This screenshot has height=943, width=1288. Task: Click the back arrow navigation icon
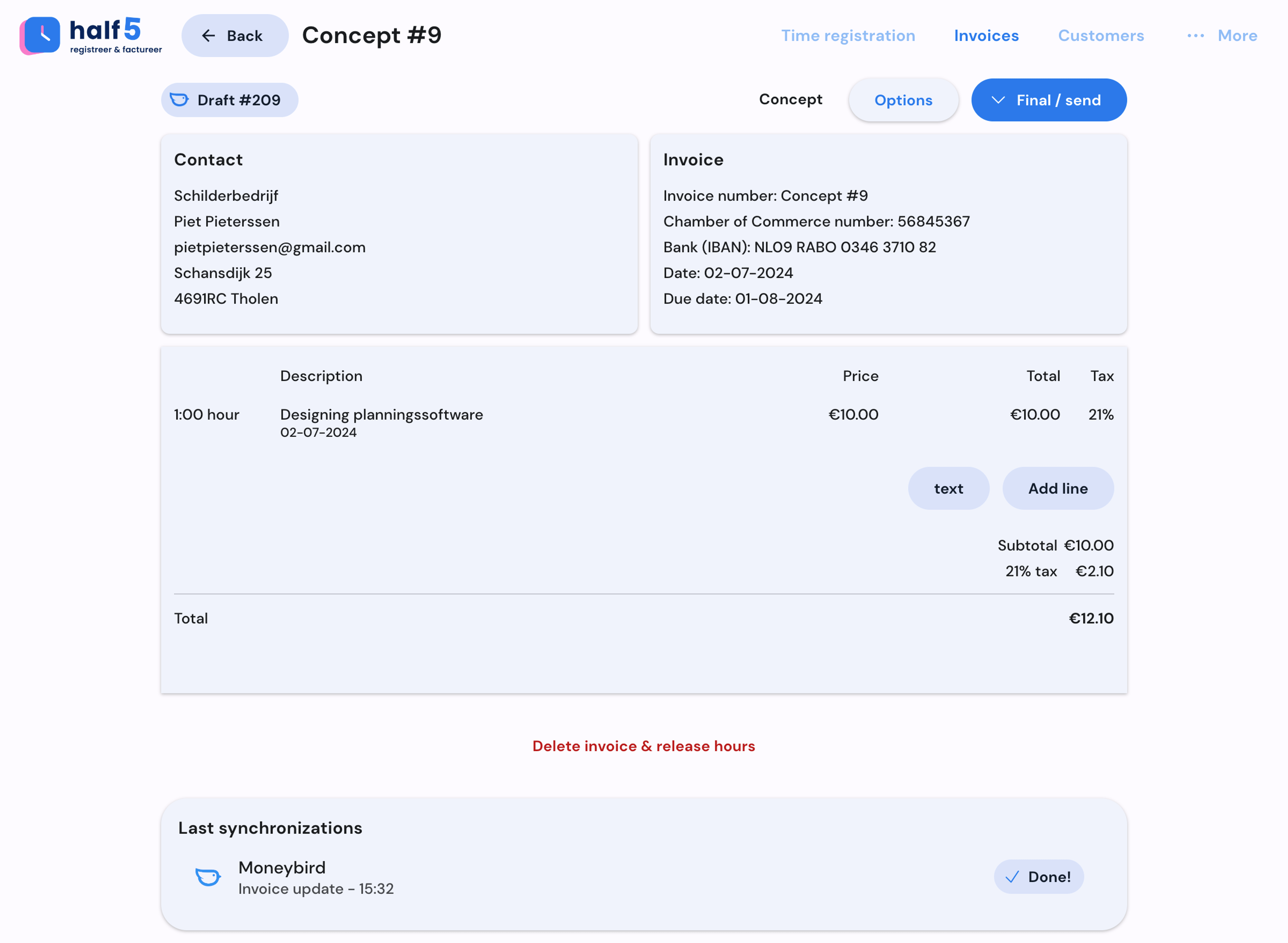point(208,35)
